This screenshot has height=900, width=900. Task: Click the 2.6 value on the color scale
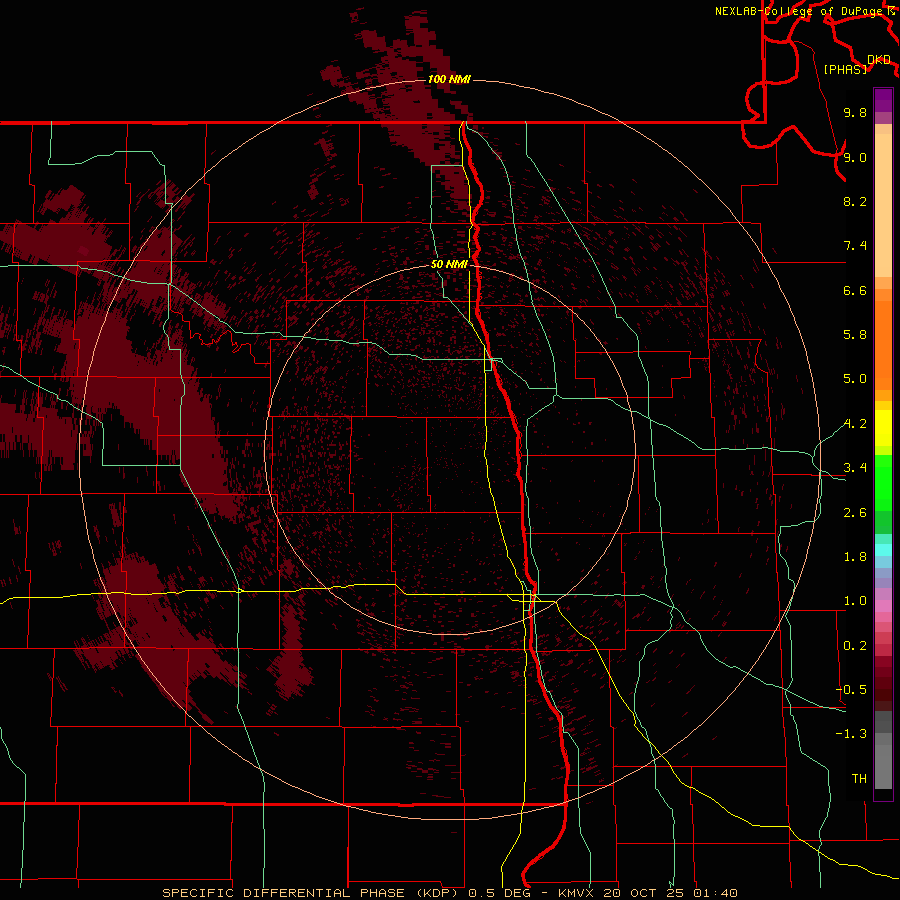click(855, 513)
